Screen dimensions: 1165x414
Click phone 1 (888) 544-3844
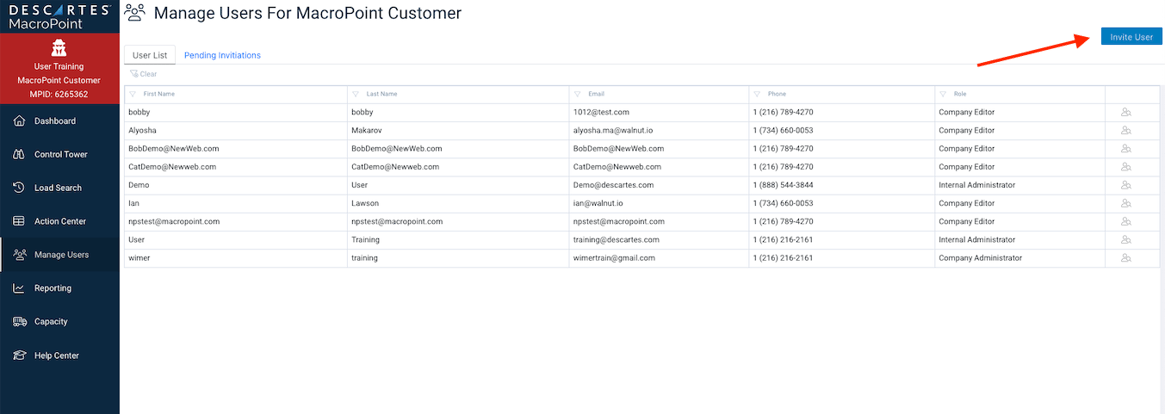coord(784,185)
